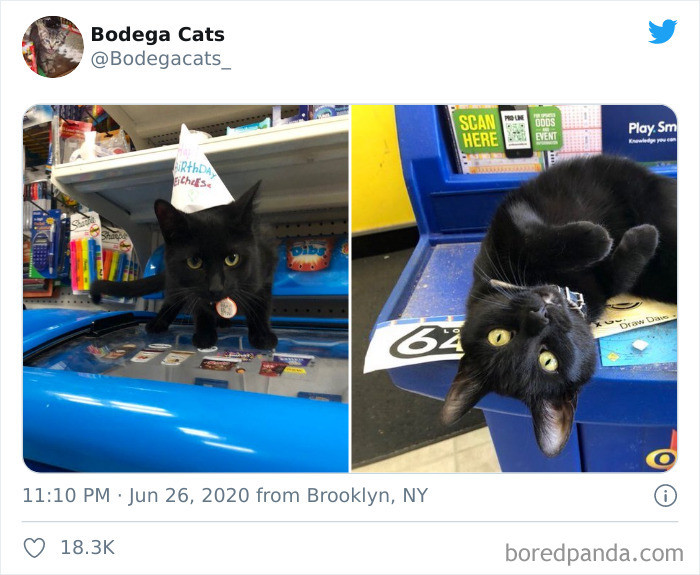Click the boredpanda.com watermark
This screenshot has width=700, height=575.
click(x=594, y=554)
